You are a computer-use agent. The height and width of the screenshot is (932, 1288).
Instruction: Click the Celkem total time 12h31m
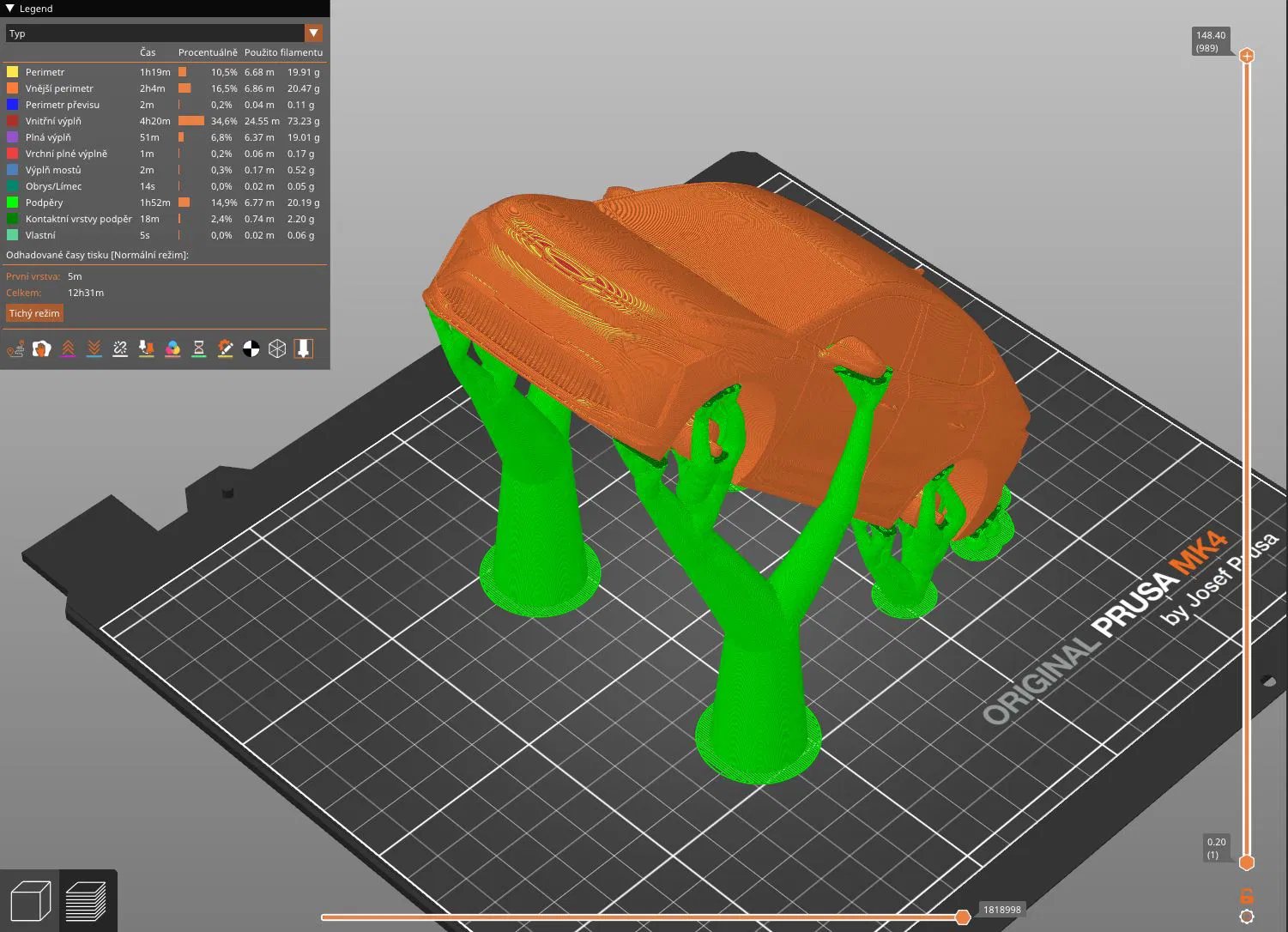[86, 293]
